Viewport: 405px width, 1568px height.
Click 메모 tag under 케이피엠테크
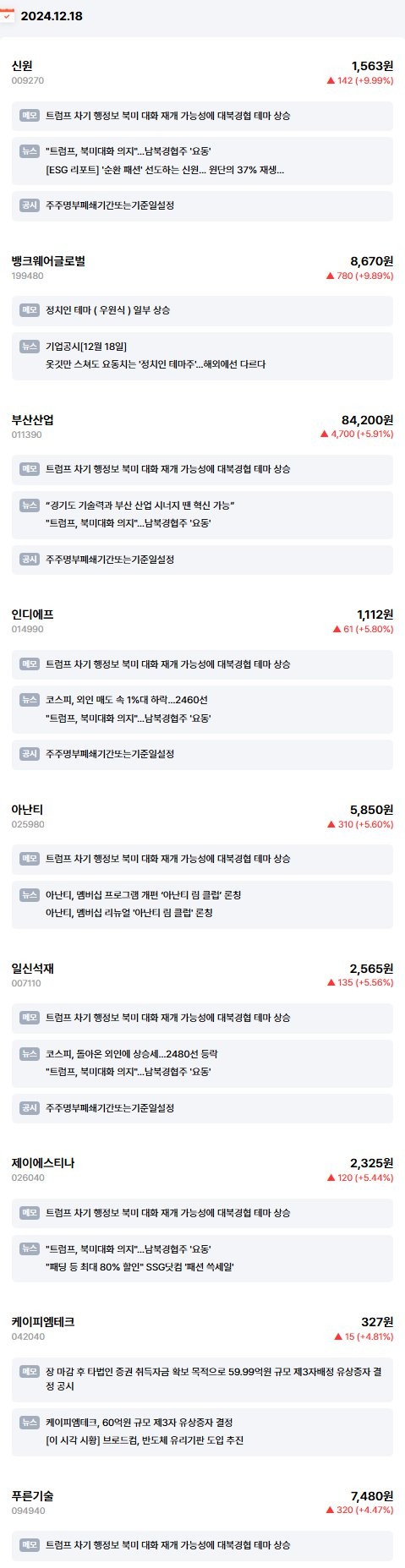pyautogui.click(x=30, y=1371)
